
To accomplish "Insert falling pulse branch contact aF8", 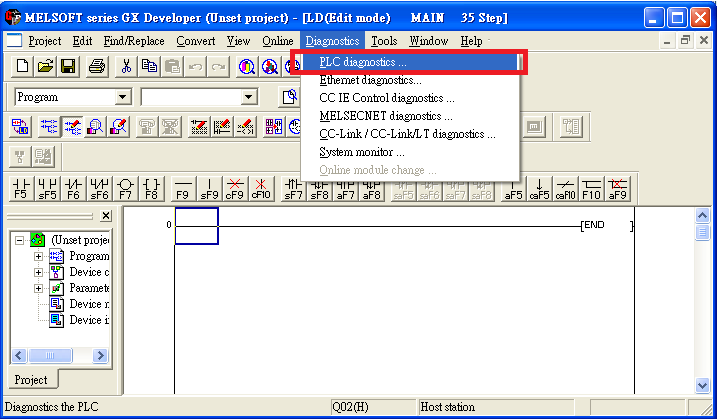I will 371,189.
